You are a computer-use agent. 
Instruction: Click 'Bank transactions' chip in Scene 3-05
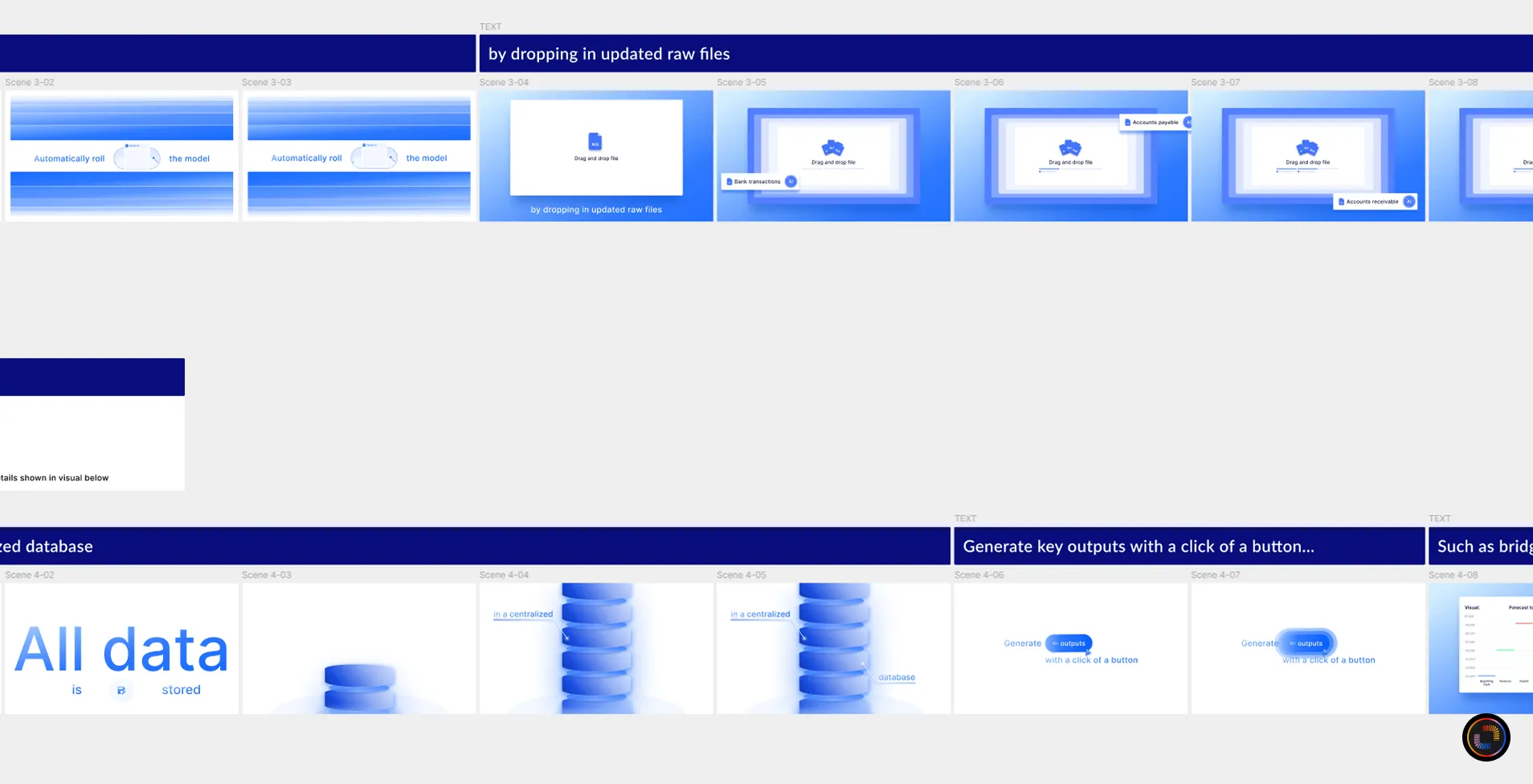(x=760, y=182)
